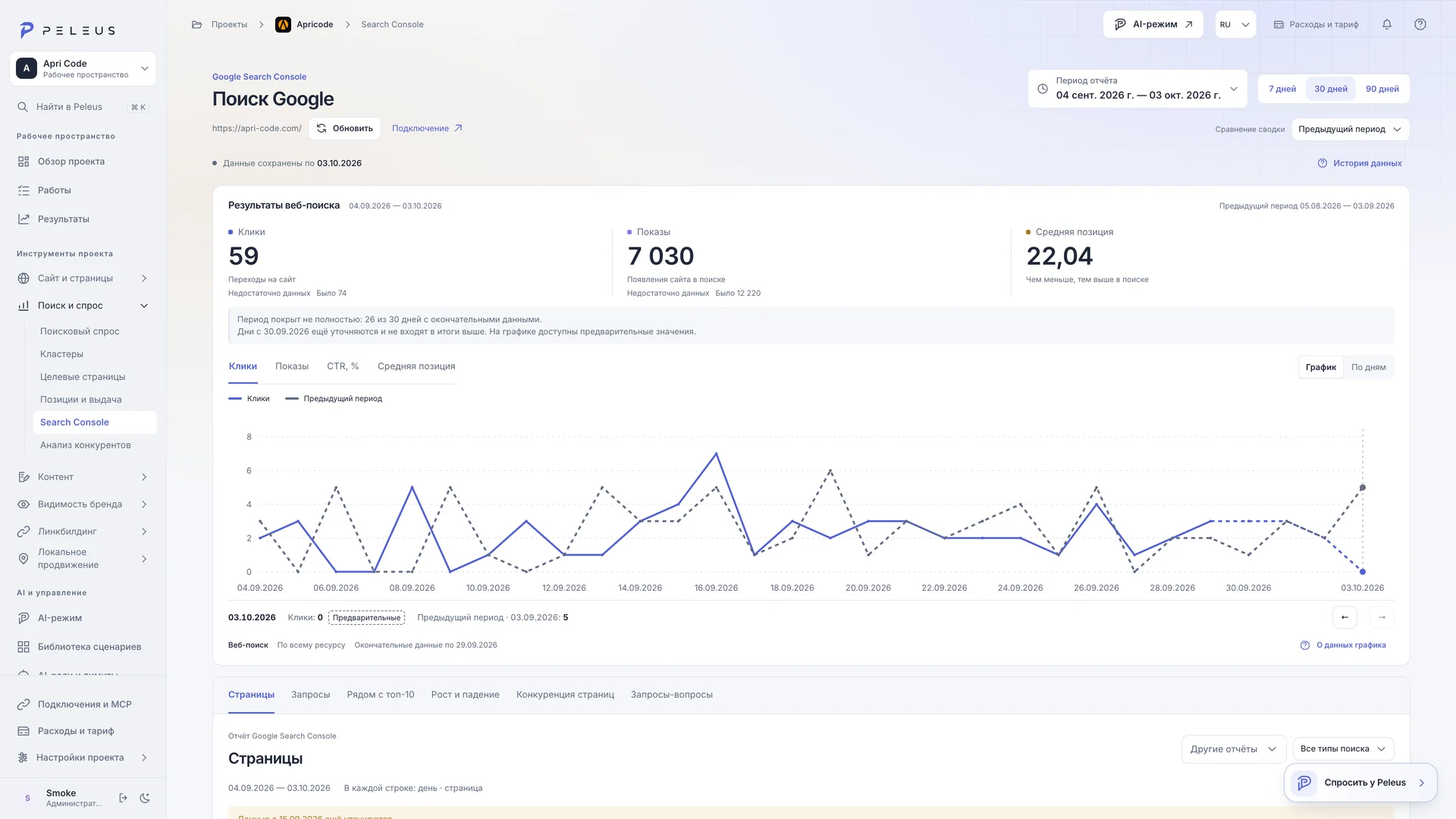Toggle dark mode moon icon
1456x819 pixels.
point(145,798)
